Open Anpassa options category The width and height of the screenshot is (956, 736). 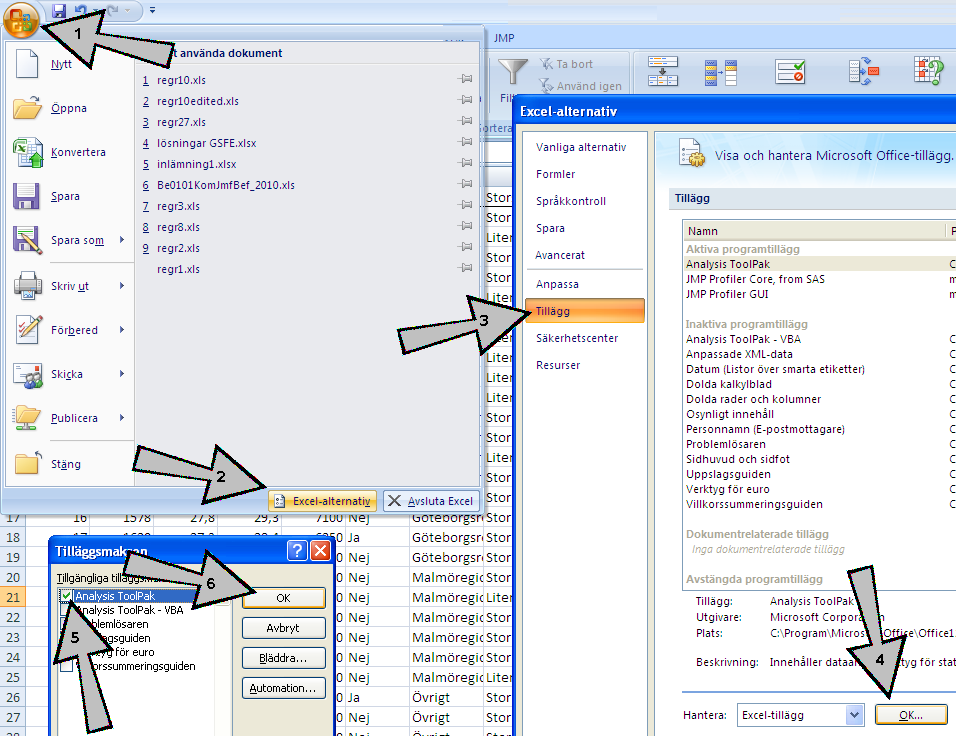pos(557,284)
